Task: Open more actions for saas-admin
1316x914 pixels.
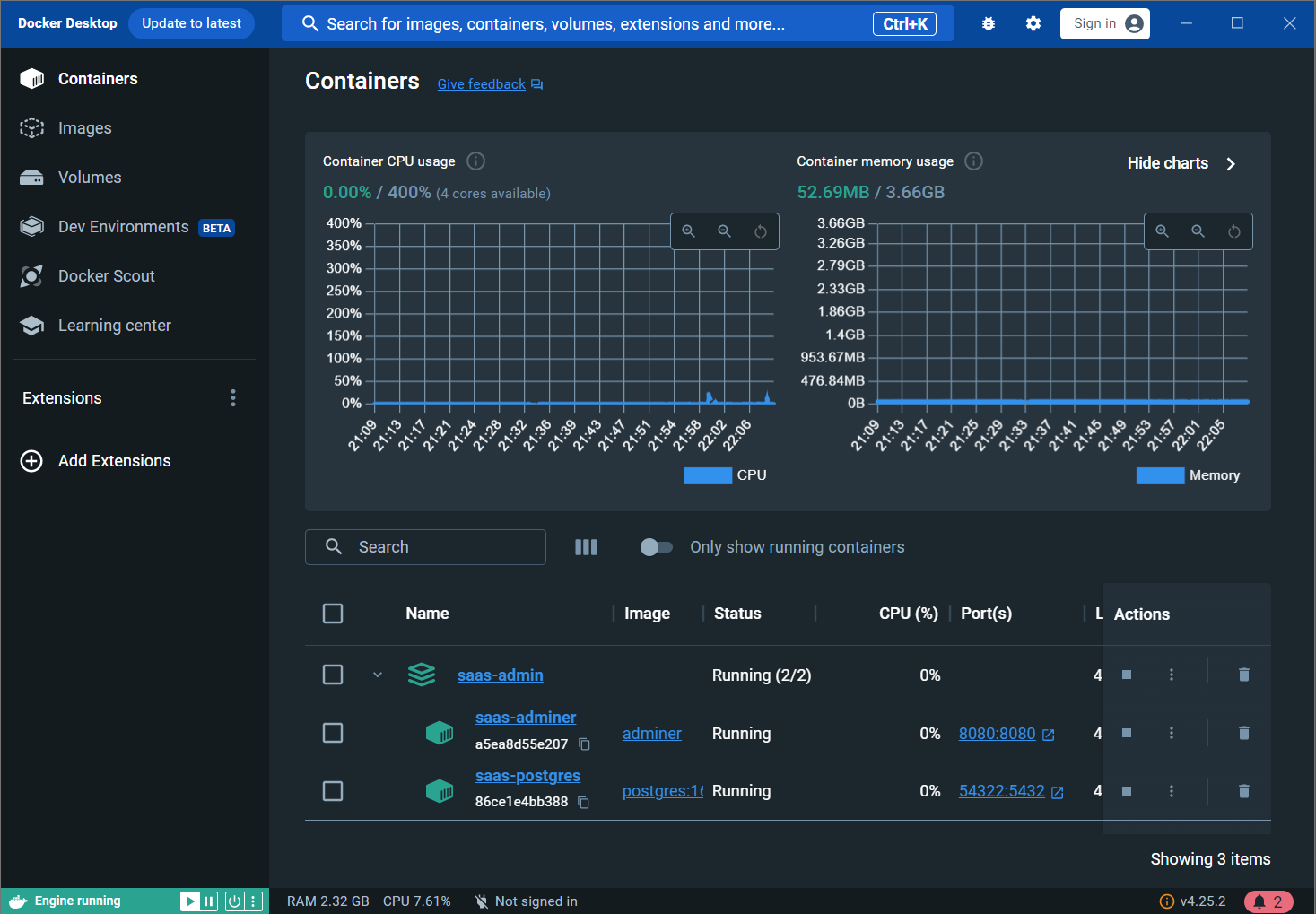Action: point(1172,675)
